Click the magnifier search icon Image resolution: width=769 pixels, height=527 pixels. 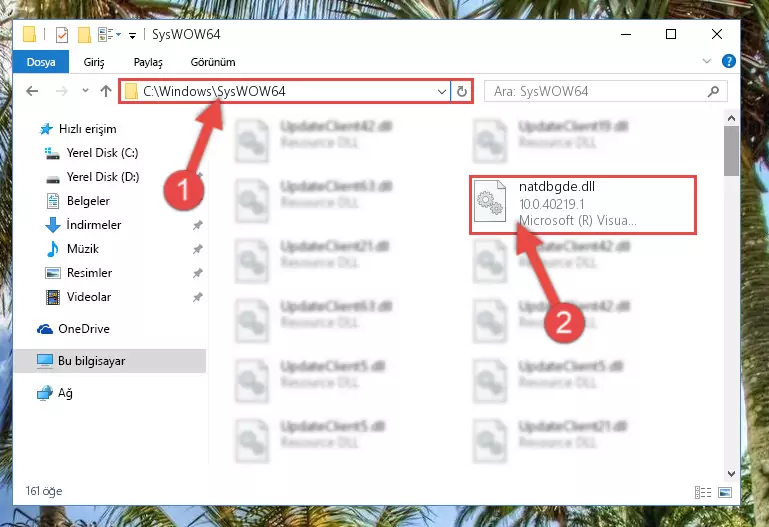[x=714, y=91]
